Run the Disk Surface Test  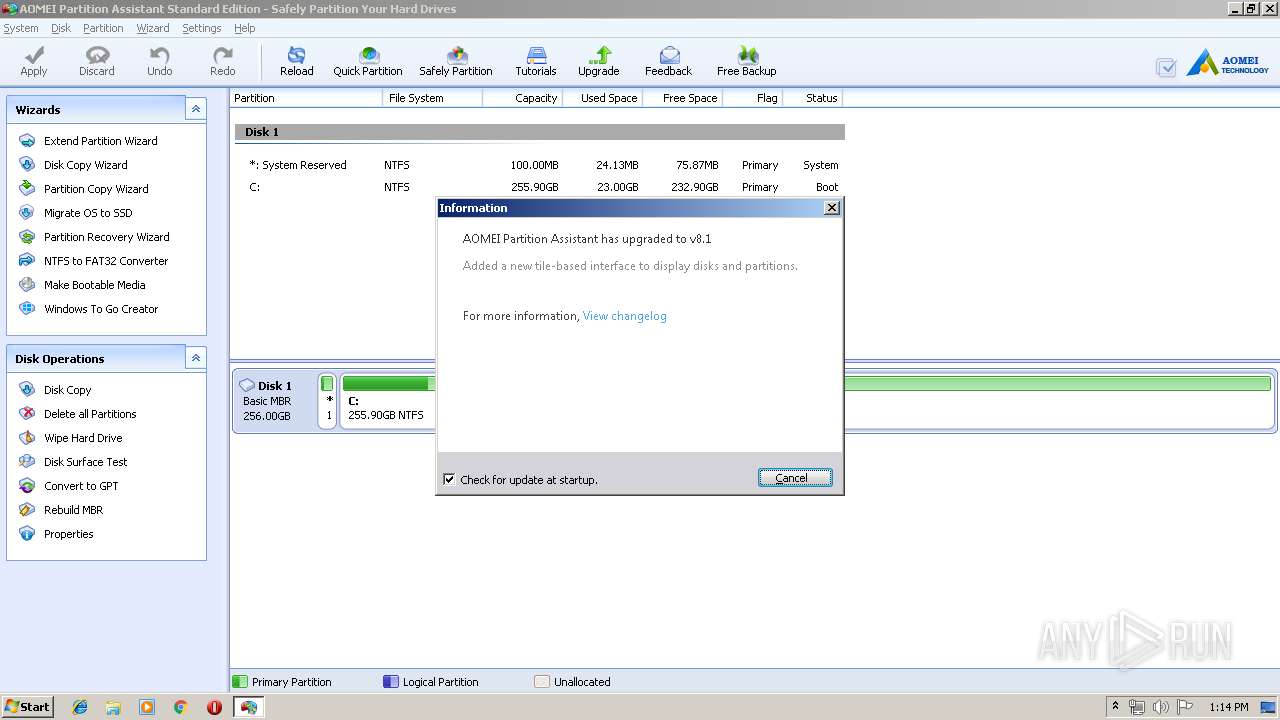(x=73, y=462)
